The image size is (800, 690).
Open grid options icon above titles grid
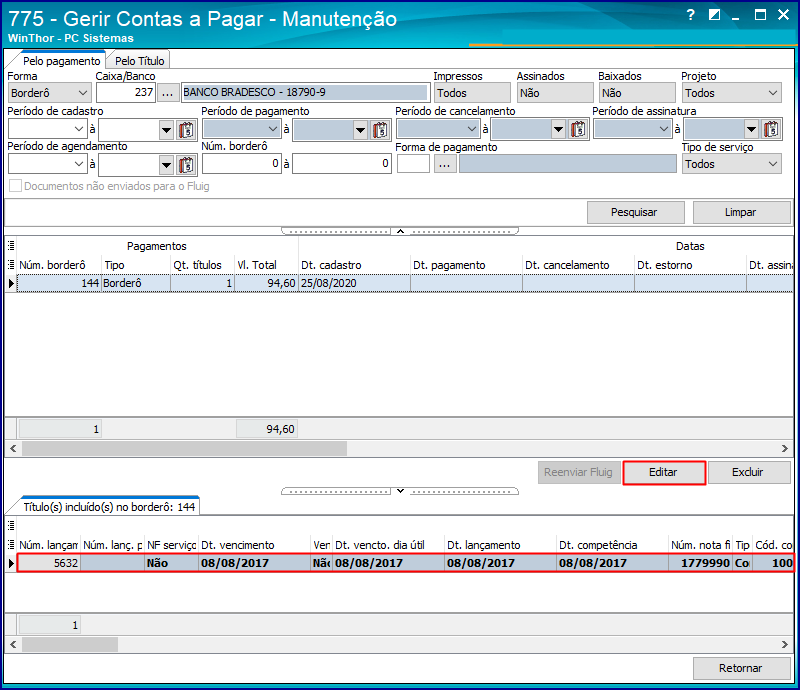11,526
